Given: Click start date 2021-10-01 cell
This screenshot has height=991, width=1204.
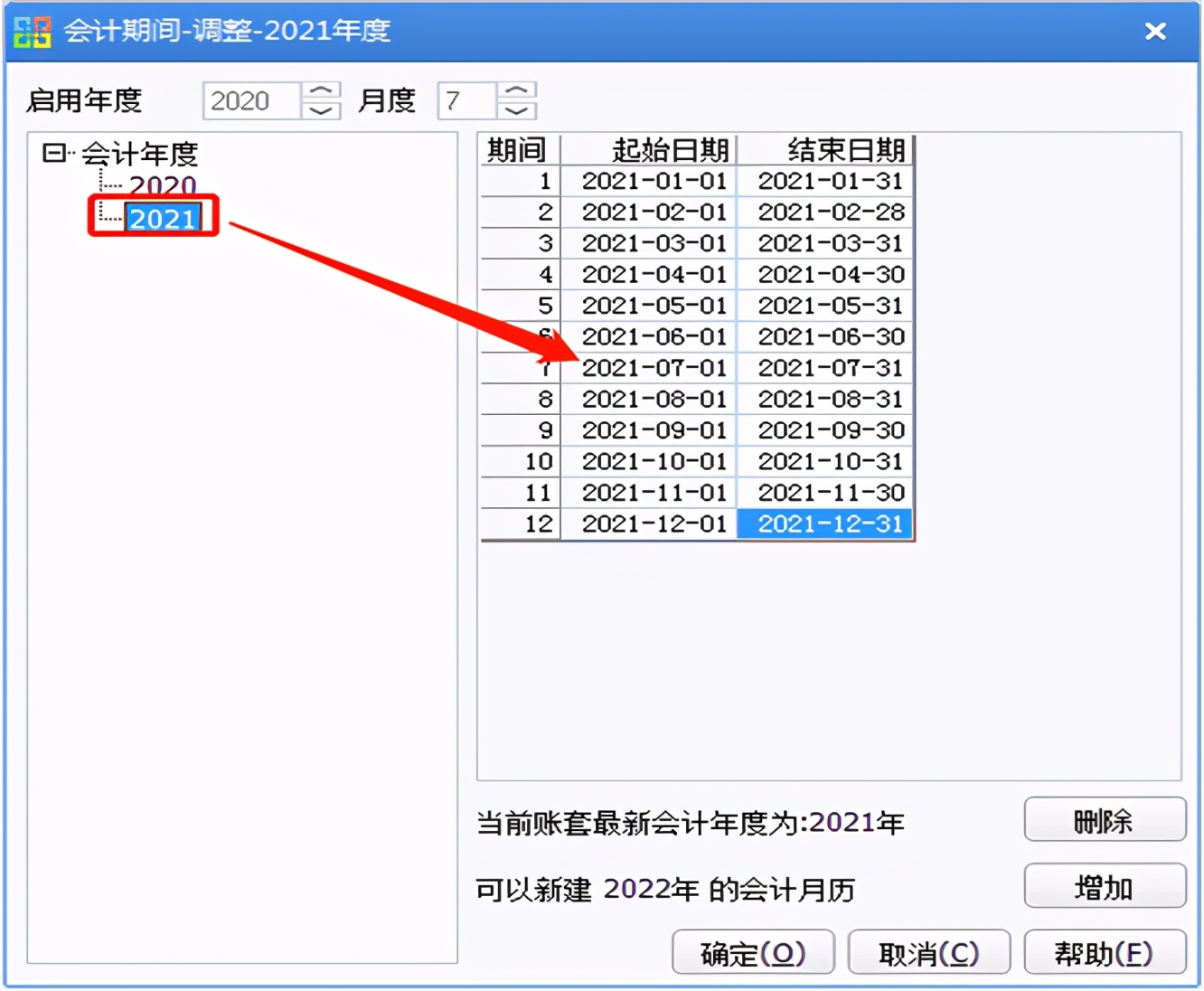Looking at the screenshot, I should tap(649, 461).
